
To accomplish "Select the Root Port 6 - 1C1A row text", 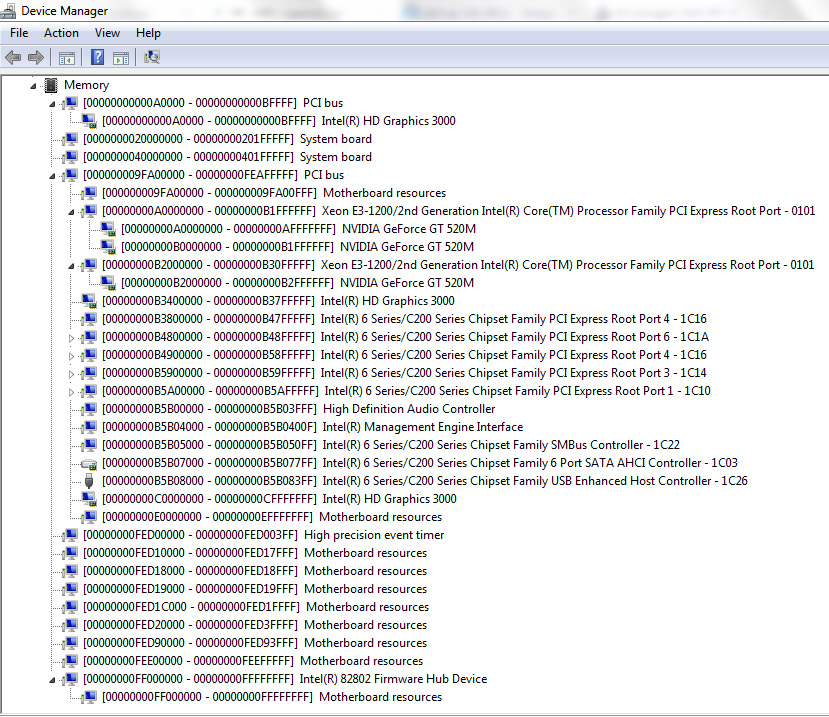I will [x=514, y=337].
